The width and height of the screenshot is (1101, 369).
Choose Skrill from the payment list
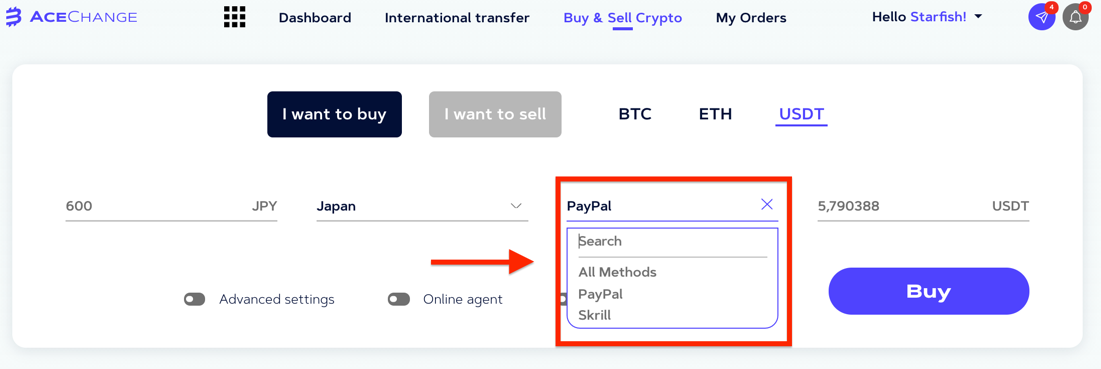(595, 316)
